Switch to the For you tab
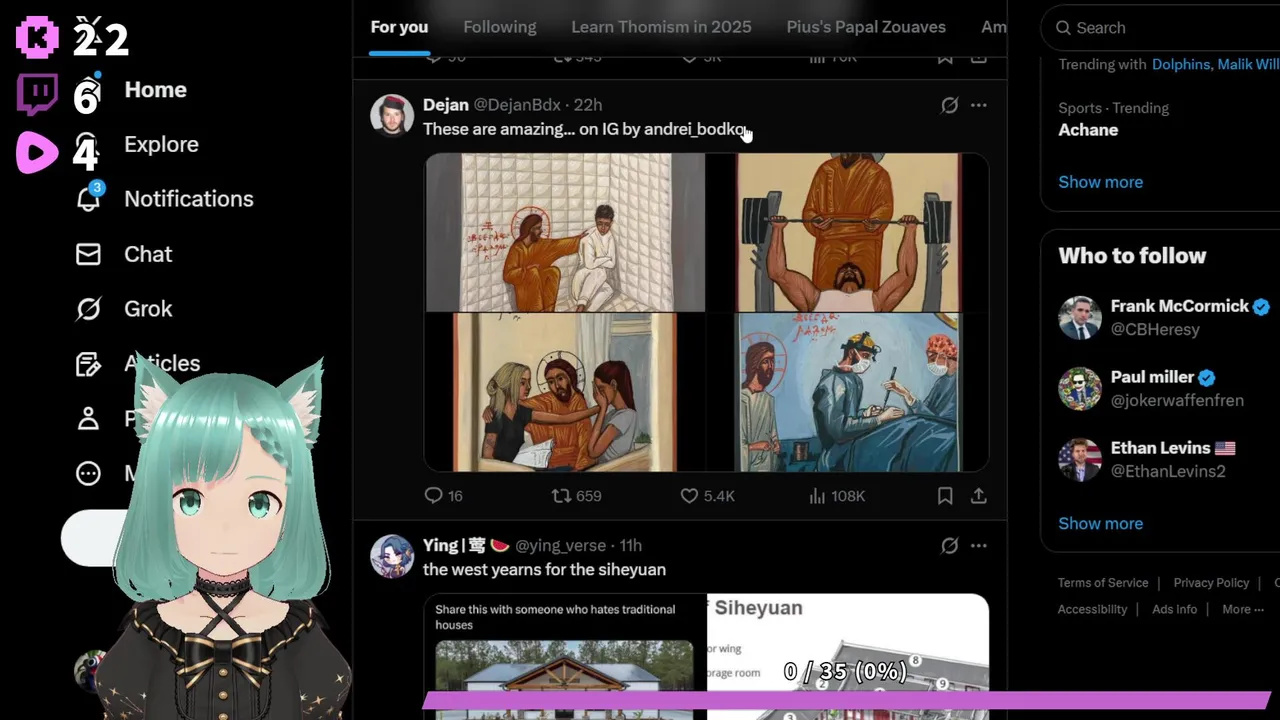 [399, 27]
